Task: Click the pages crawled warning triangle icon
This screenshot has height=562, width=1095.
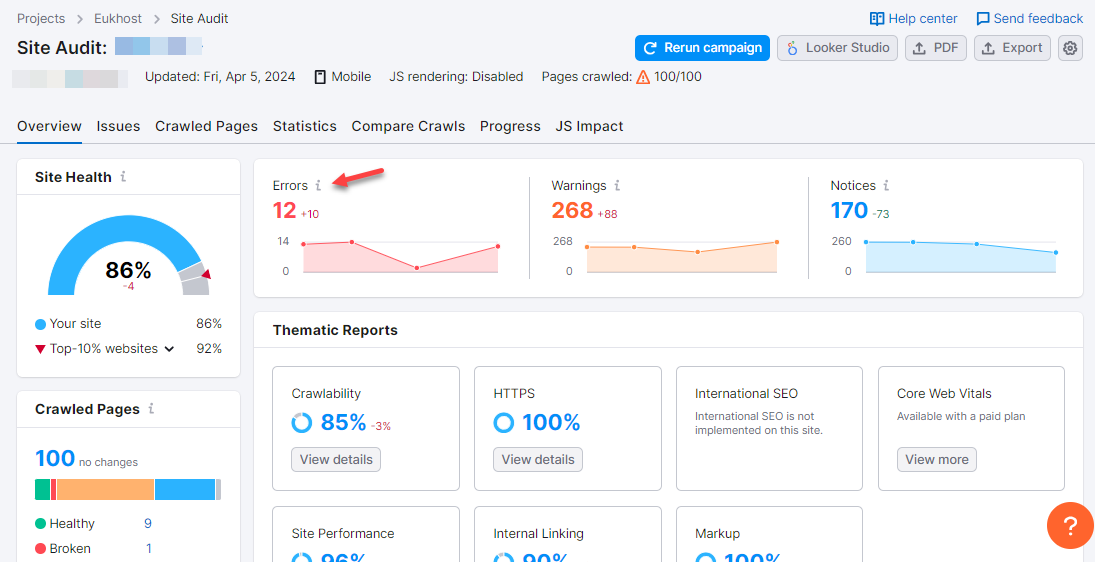Action: point(643,77)
